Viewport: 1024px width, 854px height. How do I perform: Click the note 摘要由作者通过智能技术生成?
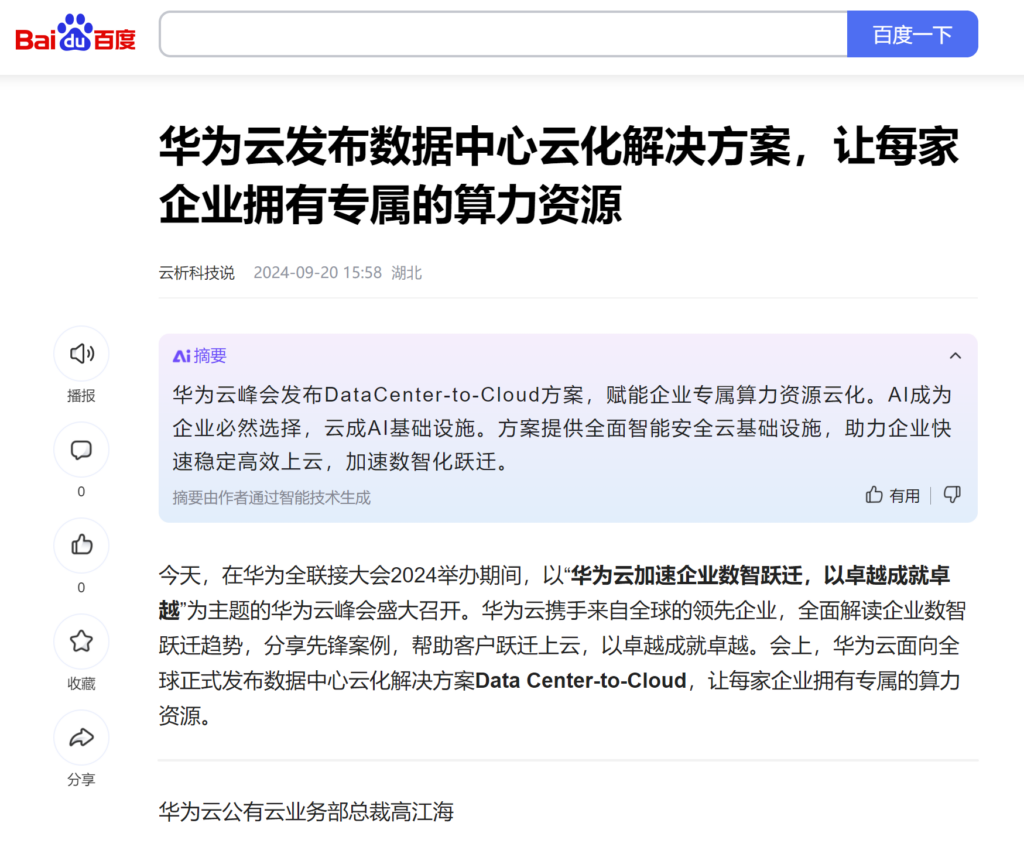coord(271,498)
